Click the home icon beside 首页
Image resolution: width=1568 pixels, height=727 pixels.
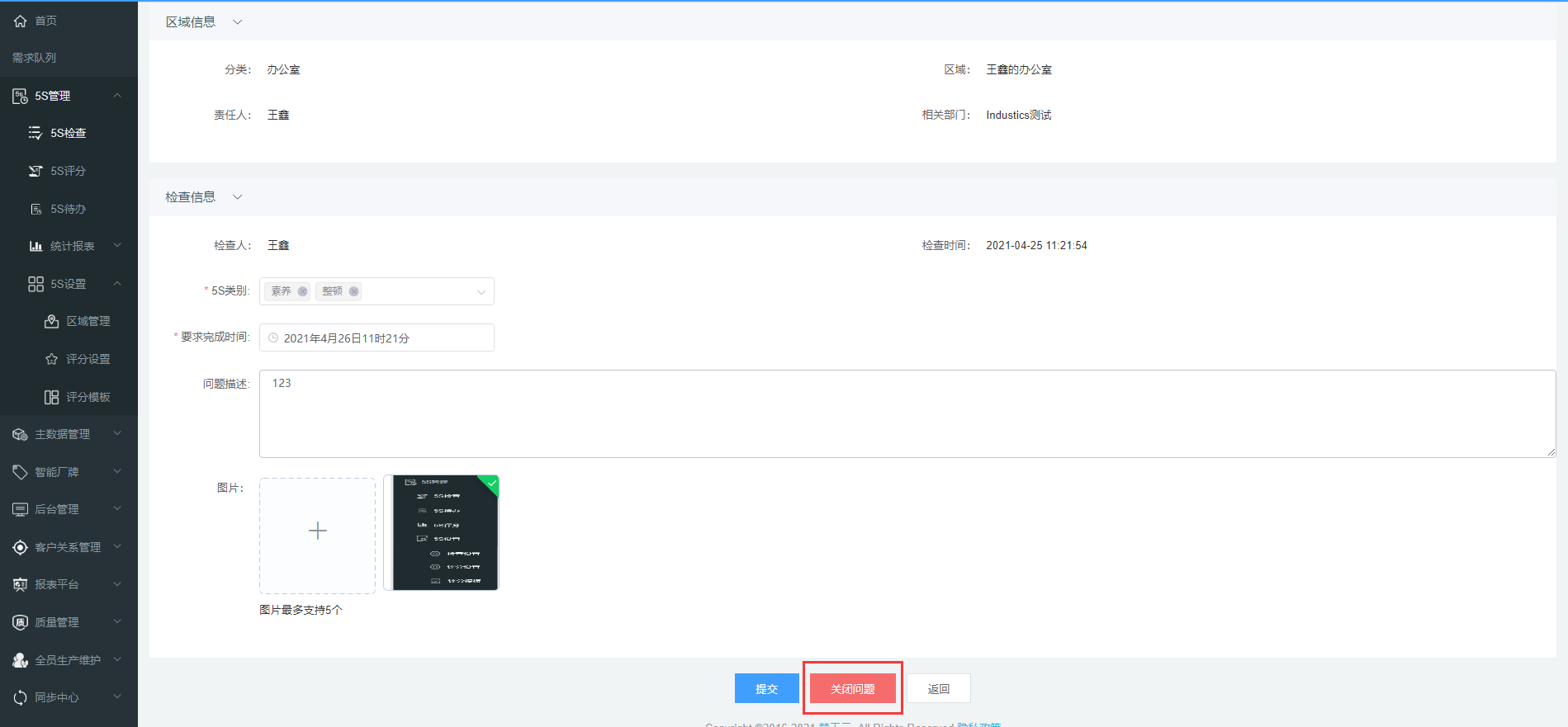coord(20,21)
